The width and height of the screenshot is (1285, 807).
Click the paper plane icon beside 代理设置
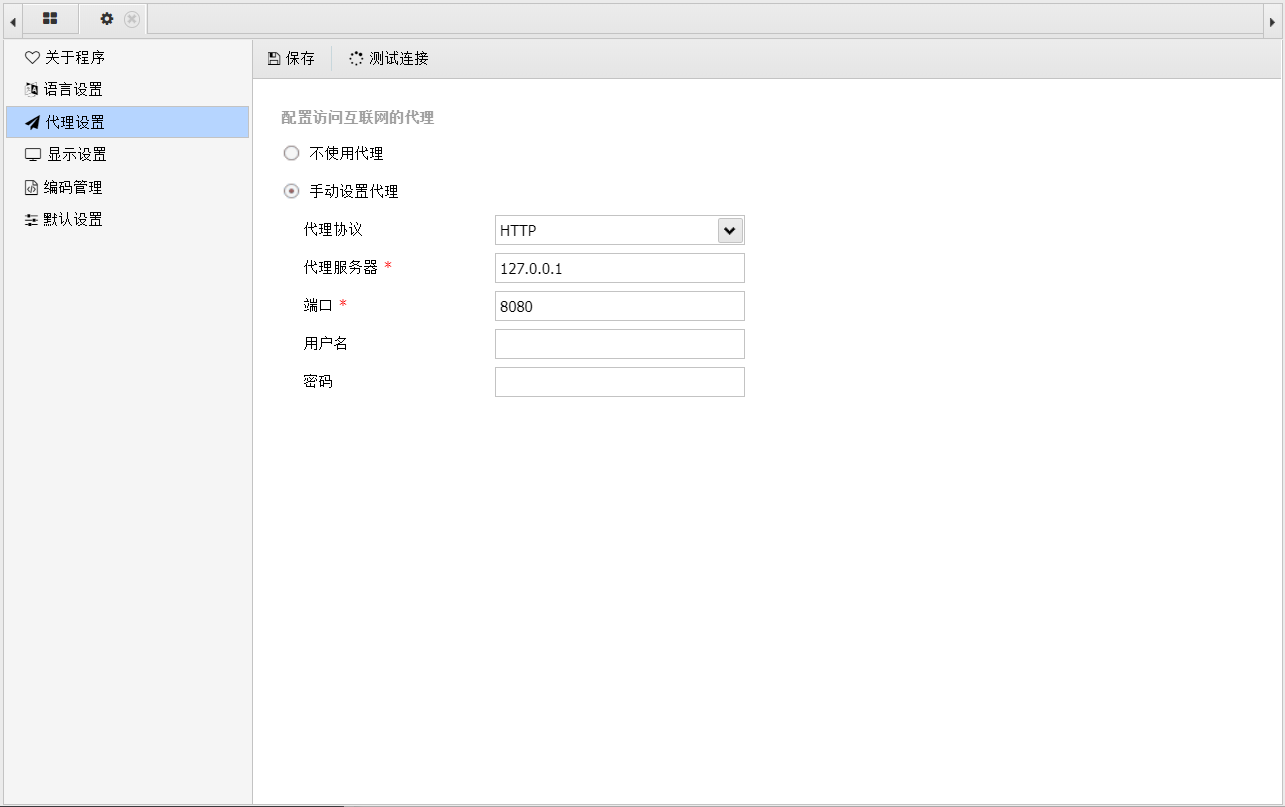[x=32, y=123]
